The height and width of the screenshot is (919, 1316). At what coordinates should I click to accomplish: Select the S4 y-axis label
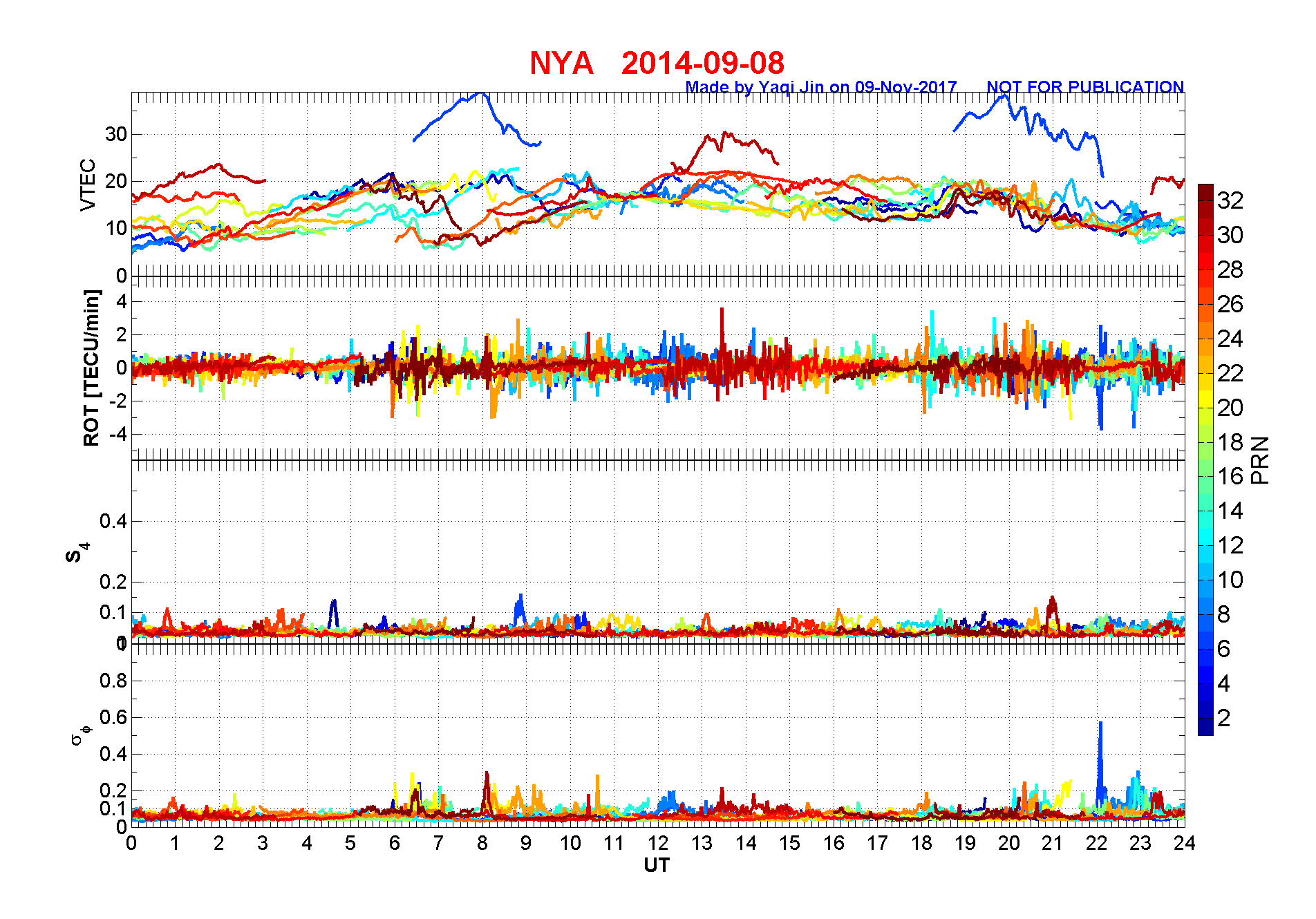click(77, 553)
